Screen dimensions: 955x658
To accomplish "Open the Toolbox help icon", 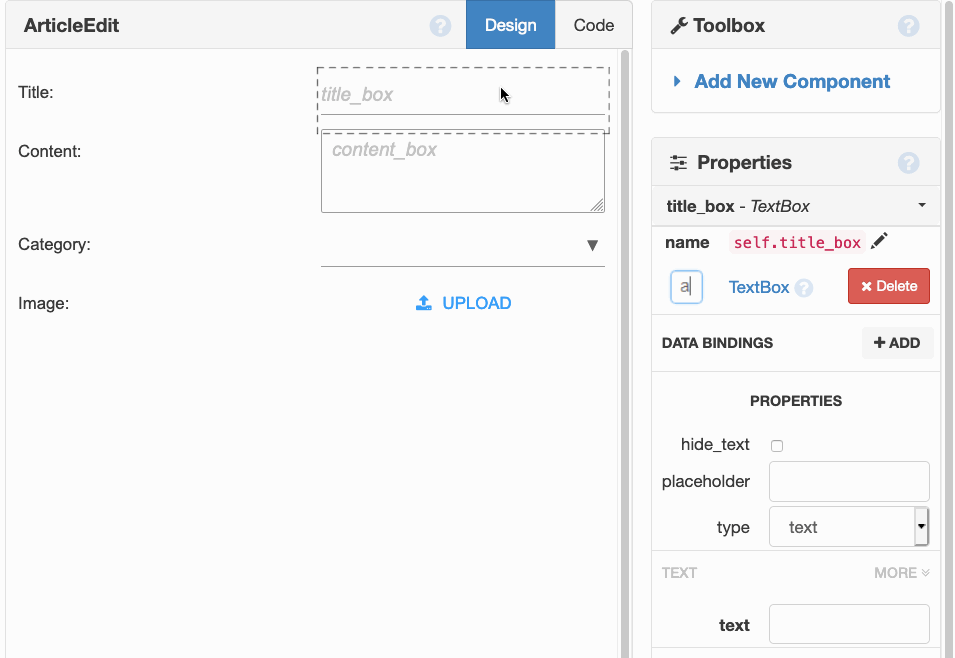I will tap(908, 26).
